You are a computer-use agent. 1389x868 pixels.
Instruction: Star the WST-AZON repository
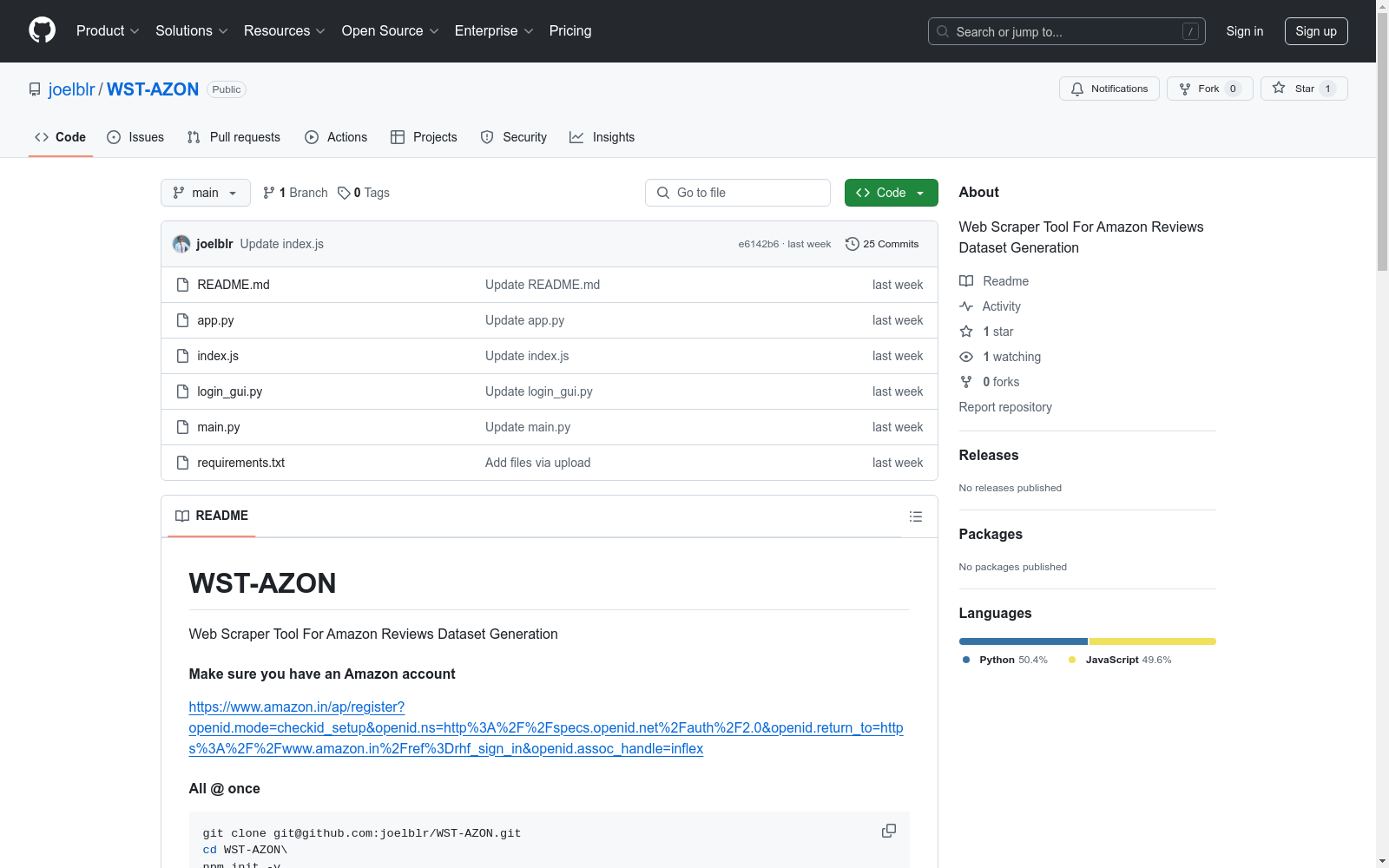pos(1304,89)
